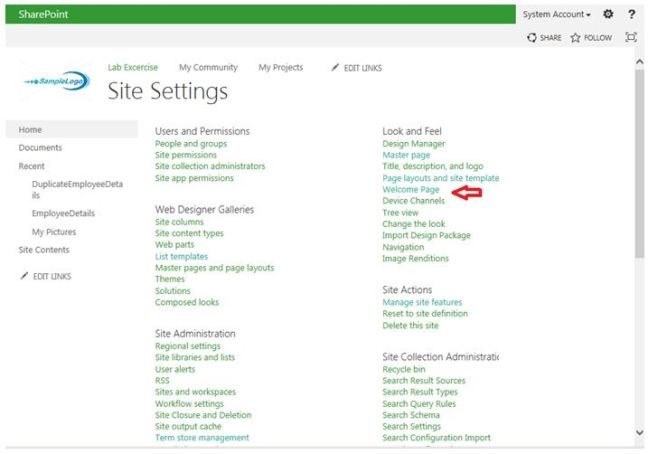Click the pencil icon beside the top EDIT LINKS

(335, 67)
